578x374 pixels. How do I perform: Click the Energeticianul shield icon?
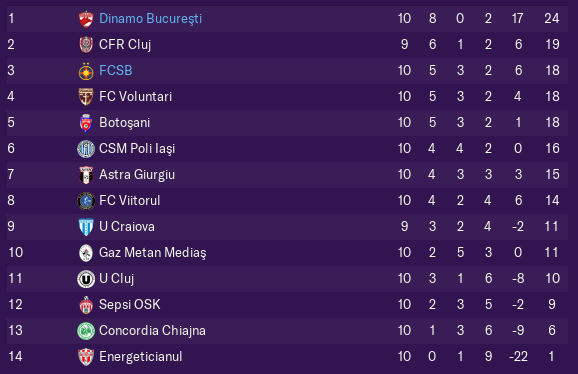[x=86, y=357]
